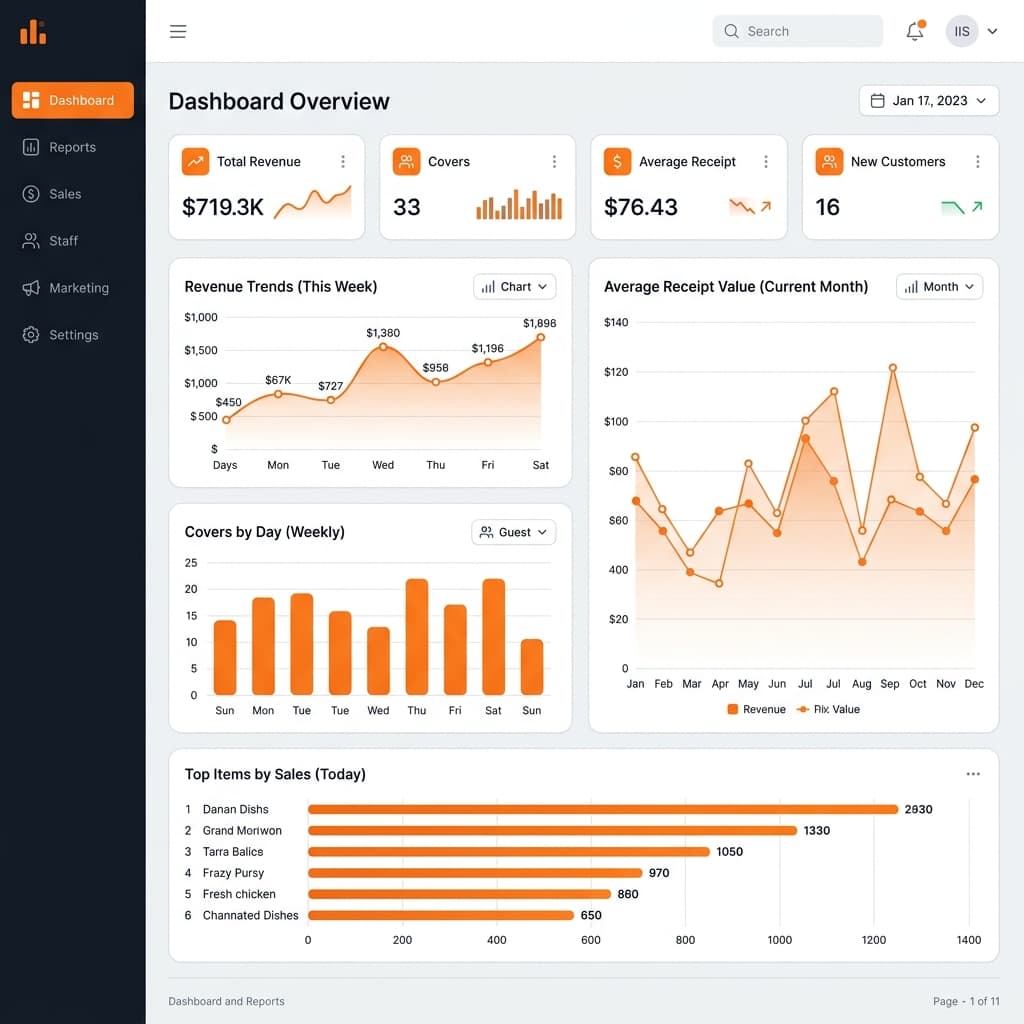Open Top Items by Sales options menu
This screenshot has width=1024, height=1024.
tap(972, 773)
